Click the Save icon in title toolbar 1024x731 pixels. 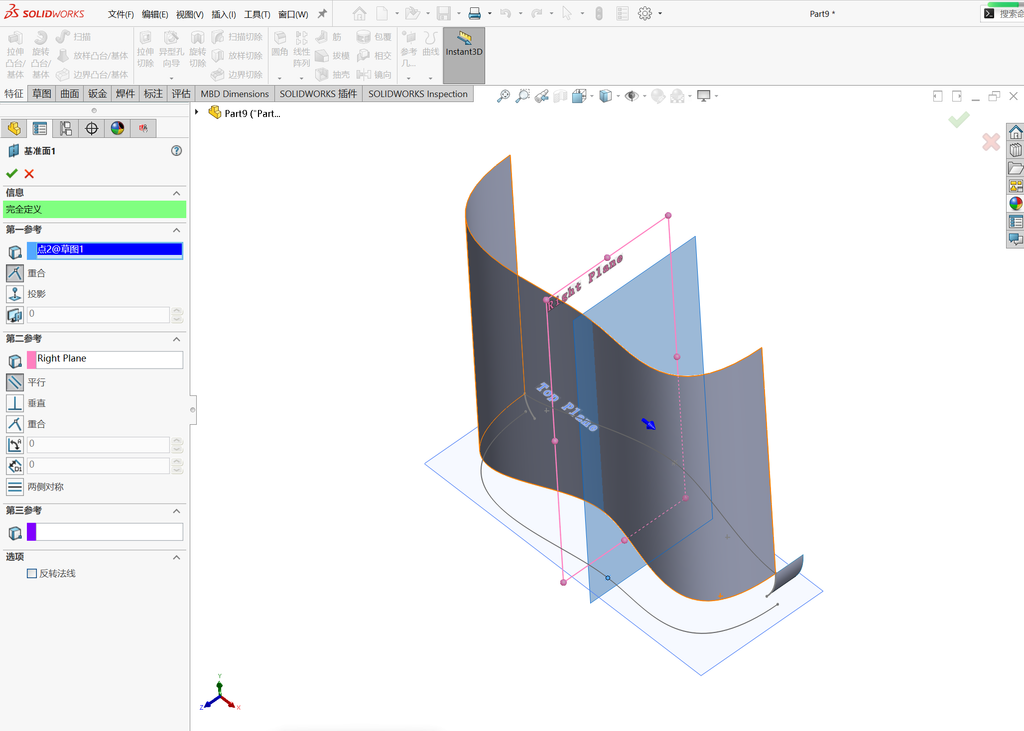tap(444, 13)
